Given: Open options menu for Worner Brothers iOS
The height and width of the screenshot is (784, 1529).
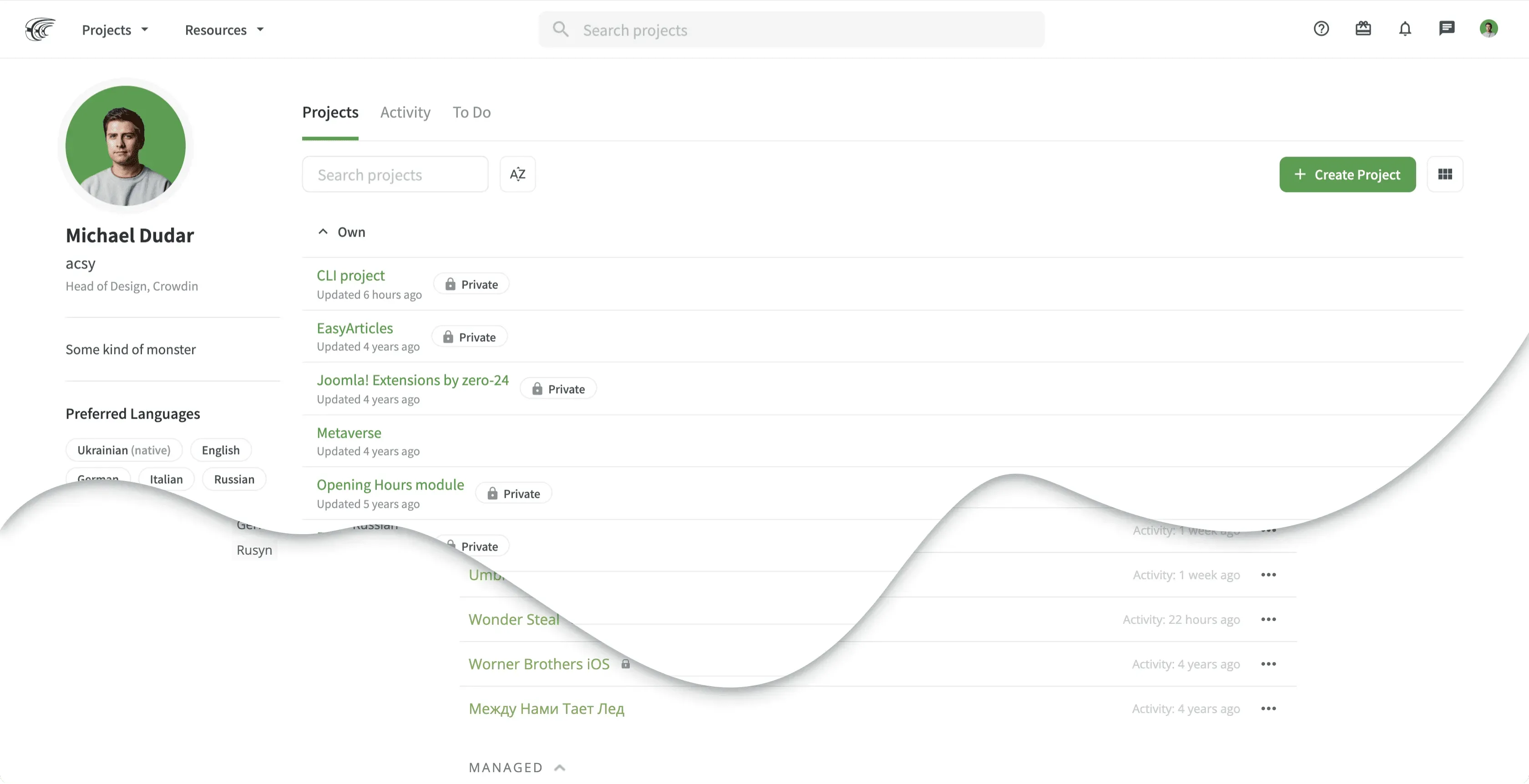Looking at the screenshot, I should click(1268, 664).
